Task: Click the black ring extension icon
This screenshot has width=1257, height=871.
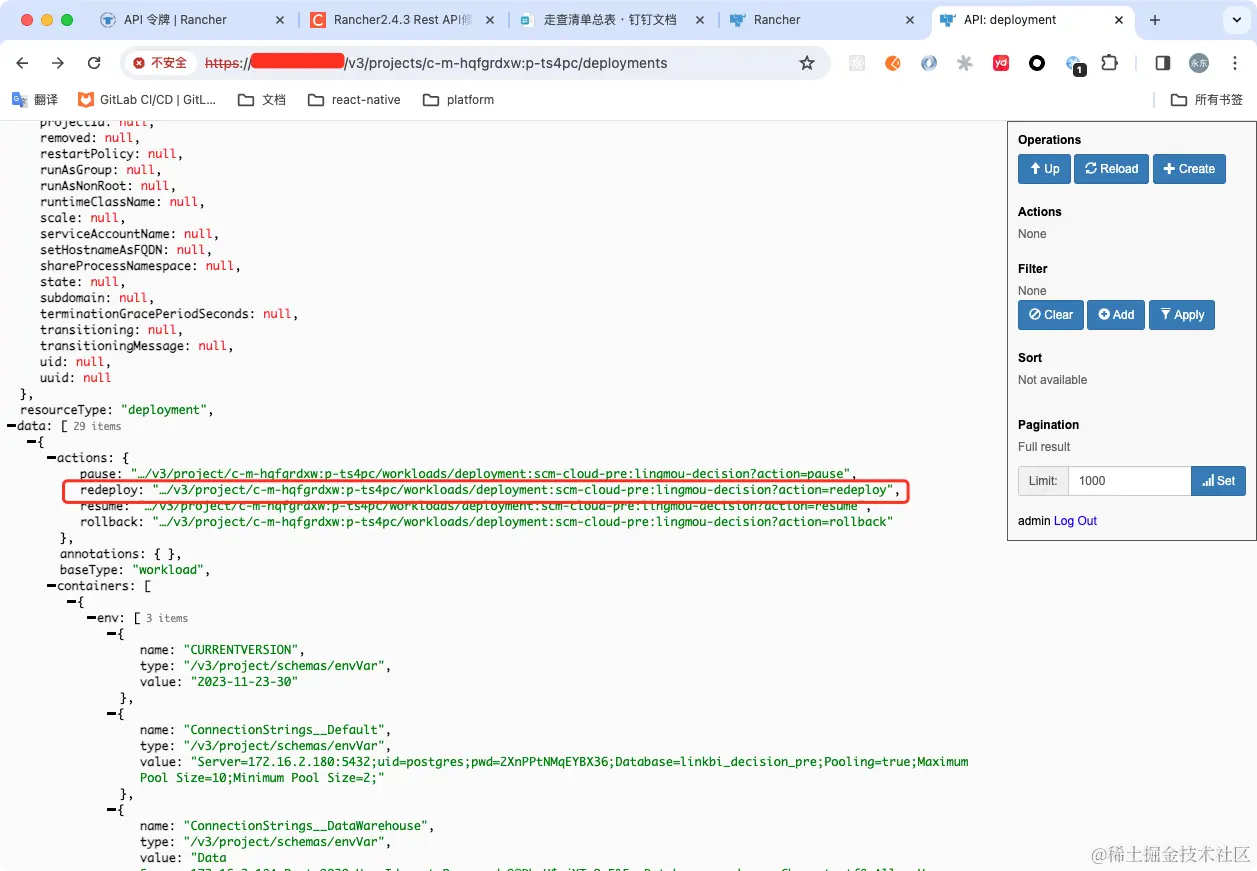Action: [1037, 63]
